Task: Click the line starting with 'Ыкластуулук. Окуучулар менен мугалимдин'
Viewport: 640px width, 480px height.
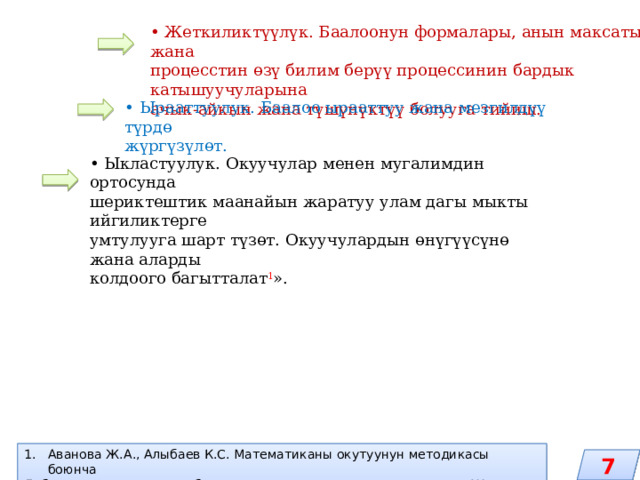Action: (287, 164)
